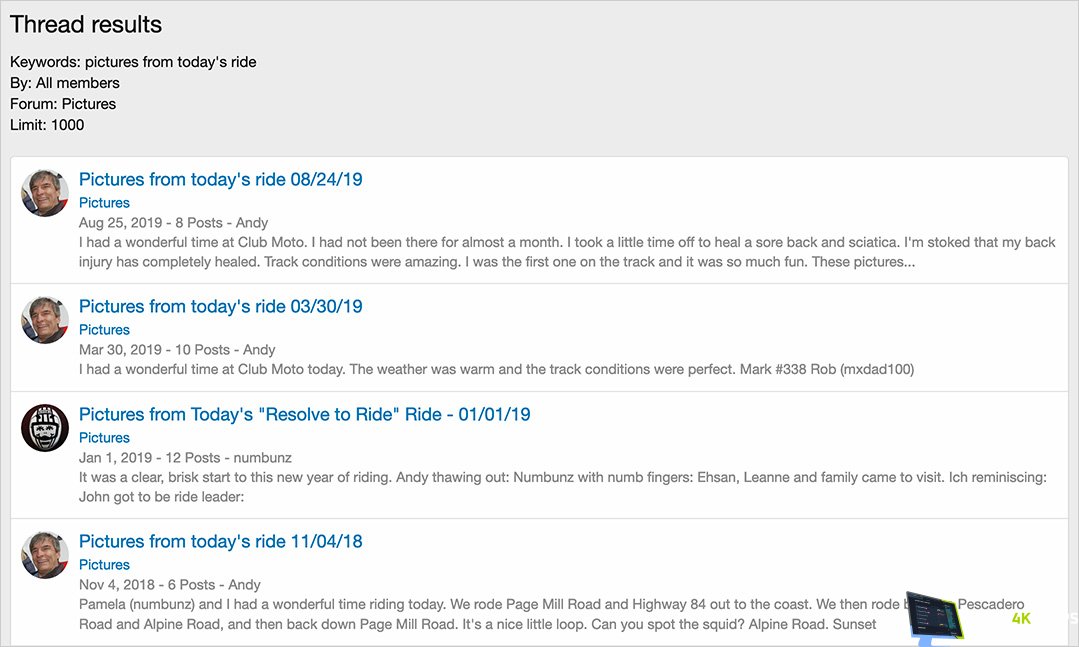Open Pictures from today's ride 11/04/18
1079x647 pixels.
click(x=222, y=541)
